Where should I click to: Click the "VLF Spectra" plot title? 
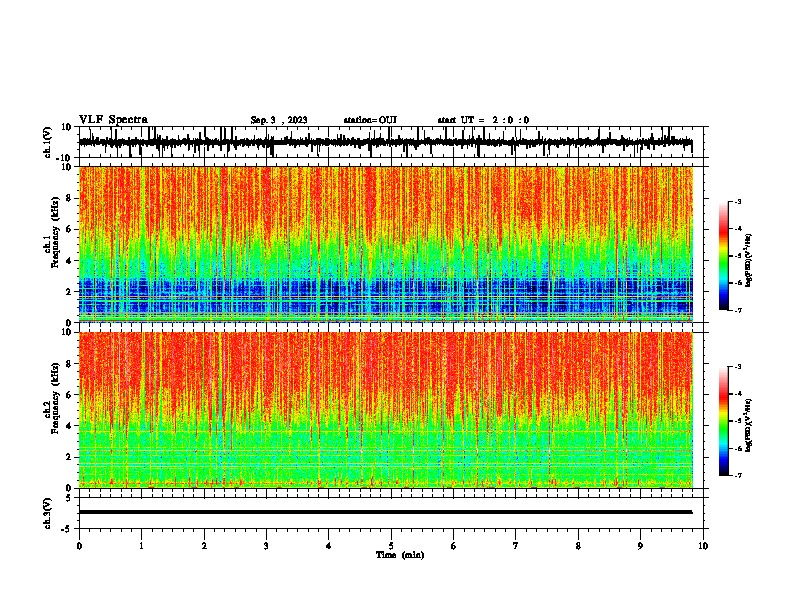coord(113,119)
